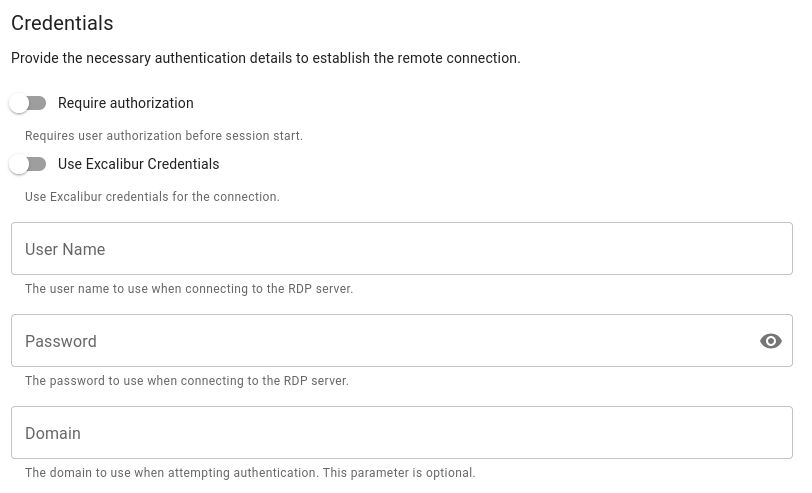Screen dimensions: 812x493
Task: Focus the Domain input field
Action: pos(400,433)
